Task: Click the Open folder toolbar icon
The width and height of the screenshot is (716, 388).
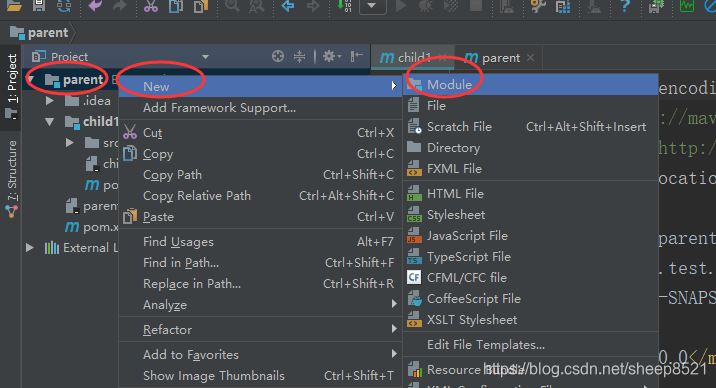Action: point(14,5)
